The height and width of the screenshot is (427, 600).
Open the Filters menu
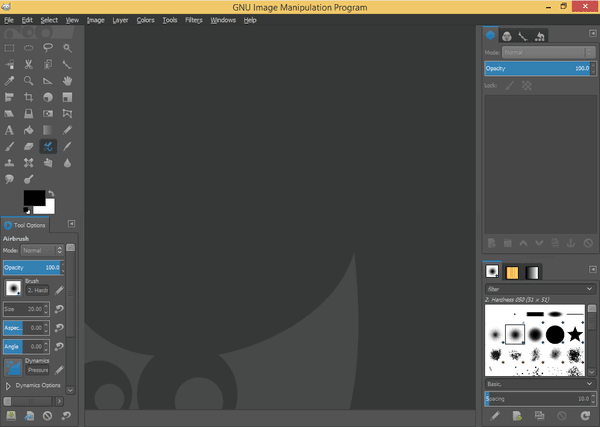194,20
